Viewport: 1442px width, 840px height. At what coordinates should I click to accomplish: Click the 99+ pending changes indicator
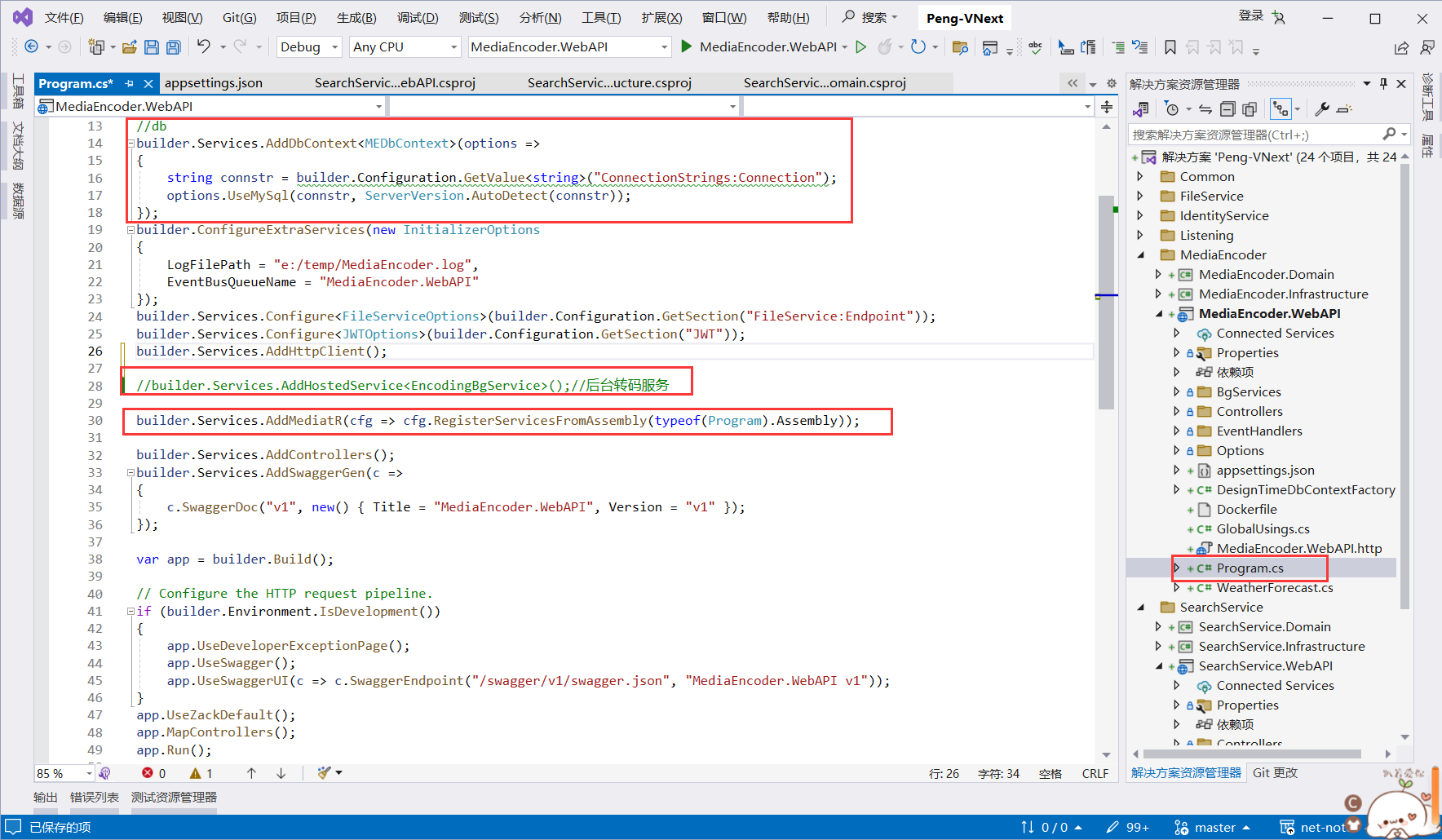click(1128, 827)
